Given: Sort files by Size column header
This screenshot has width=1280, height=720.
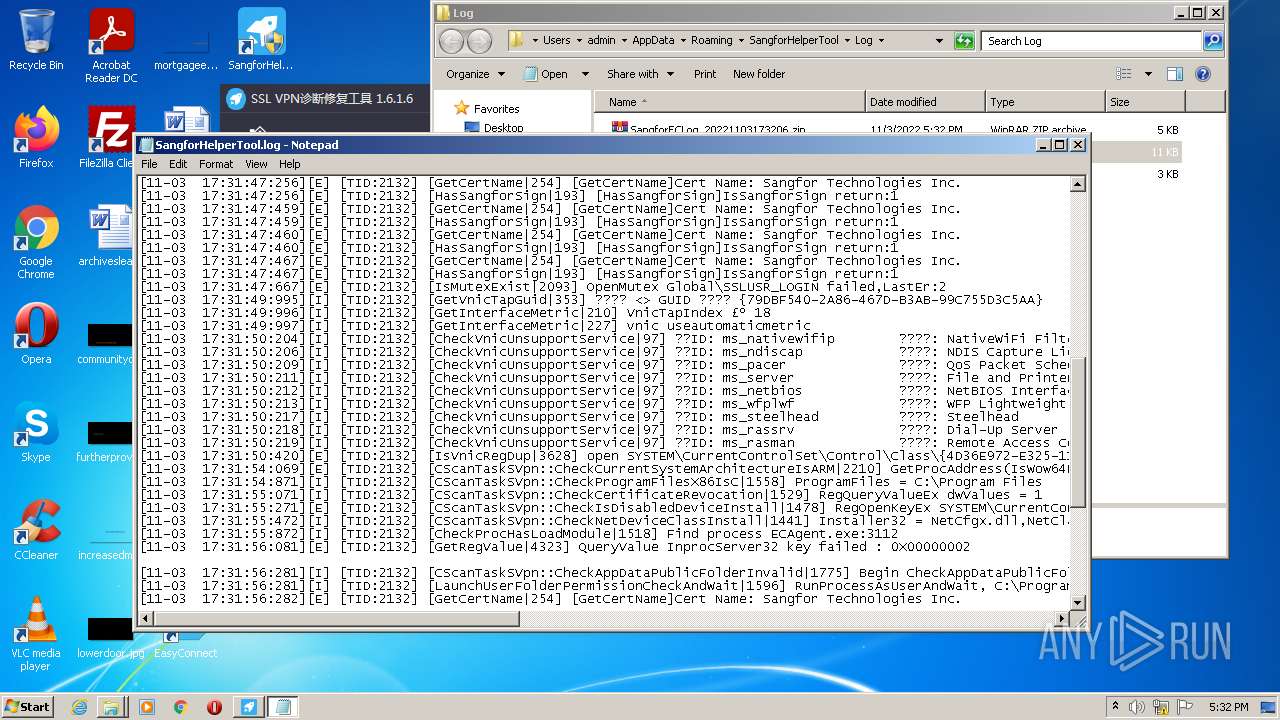Looking at the screenshot, I should (x=1145, y=102).
